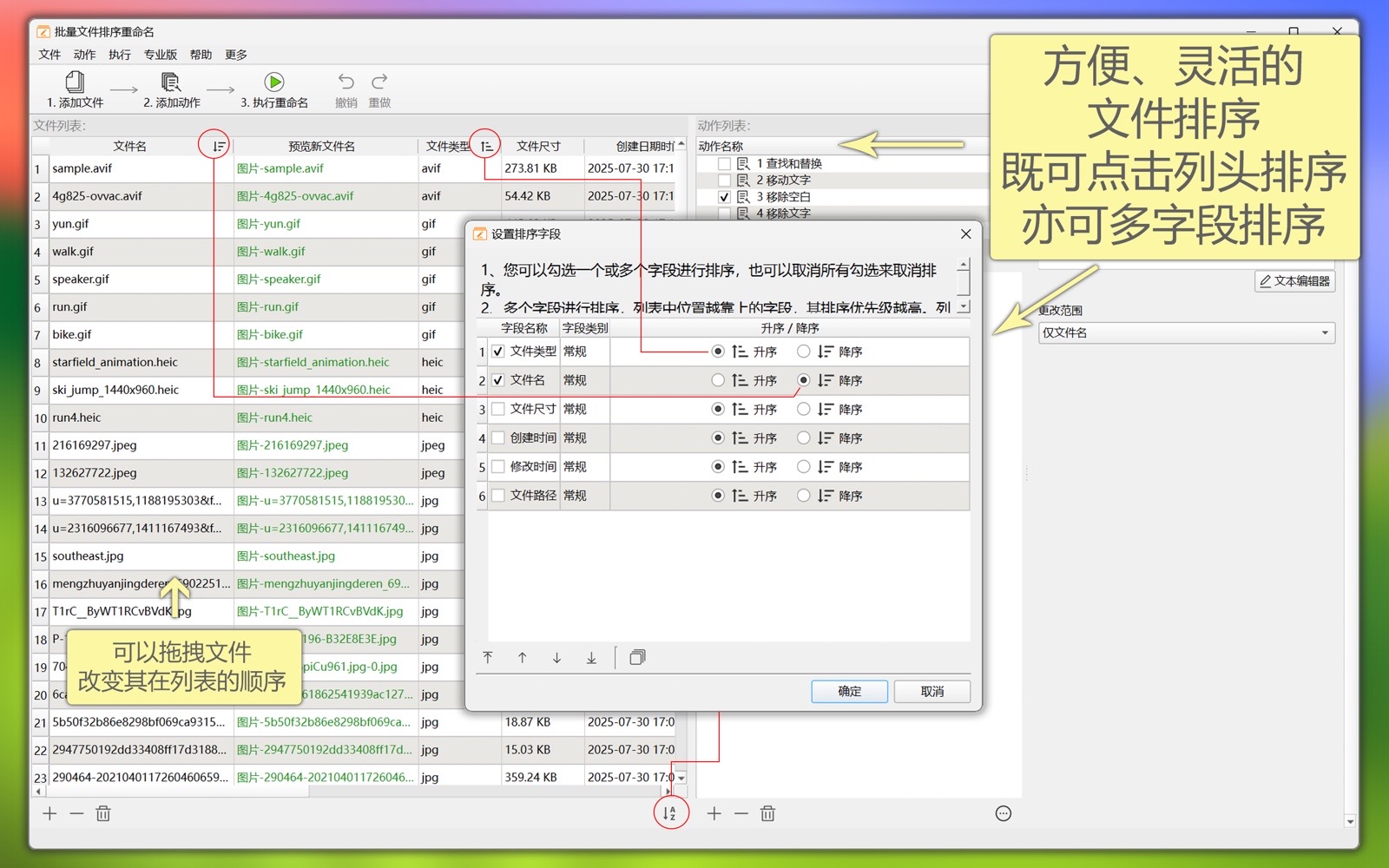Click the copy icon in sort dialog
The height and width of the screenshot is (868, 1389).
point(637,658)
